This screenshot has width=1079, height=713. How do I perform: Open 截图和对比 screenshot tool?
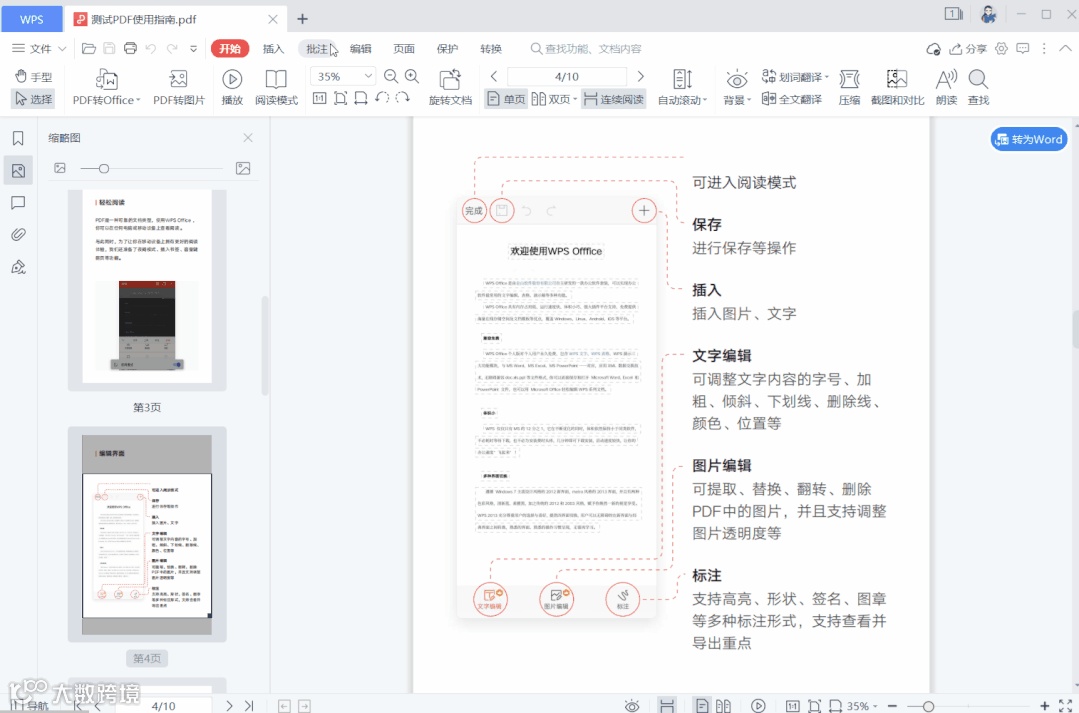[x=897, y=87]
